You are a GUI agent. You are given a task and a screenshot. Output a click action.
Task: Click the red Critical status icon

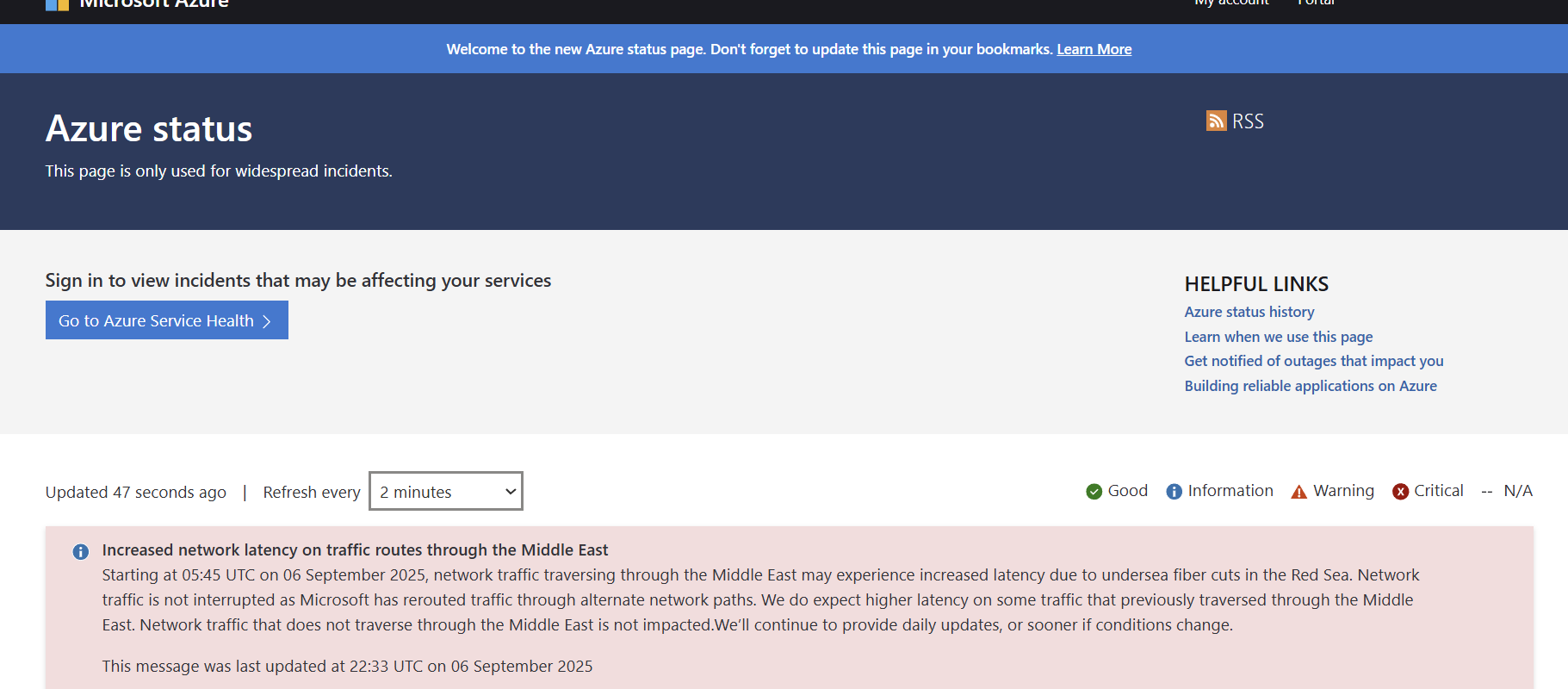[1400, 492]
